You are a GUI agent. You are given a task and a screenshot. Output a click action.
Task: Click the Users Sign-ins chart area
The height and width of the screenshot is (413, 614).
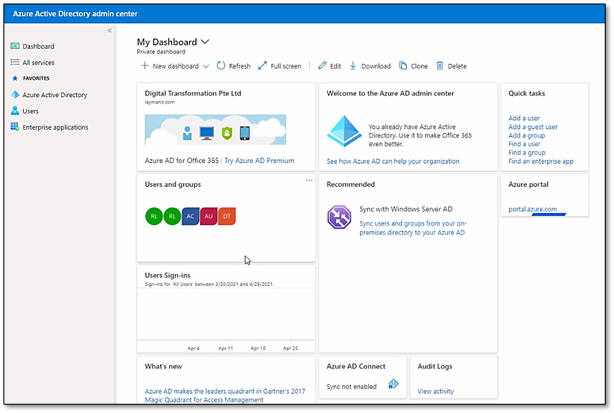[226, 314]
